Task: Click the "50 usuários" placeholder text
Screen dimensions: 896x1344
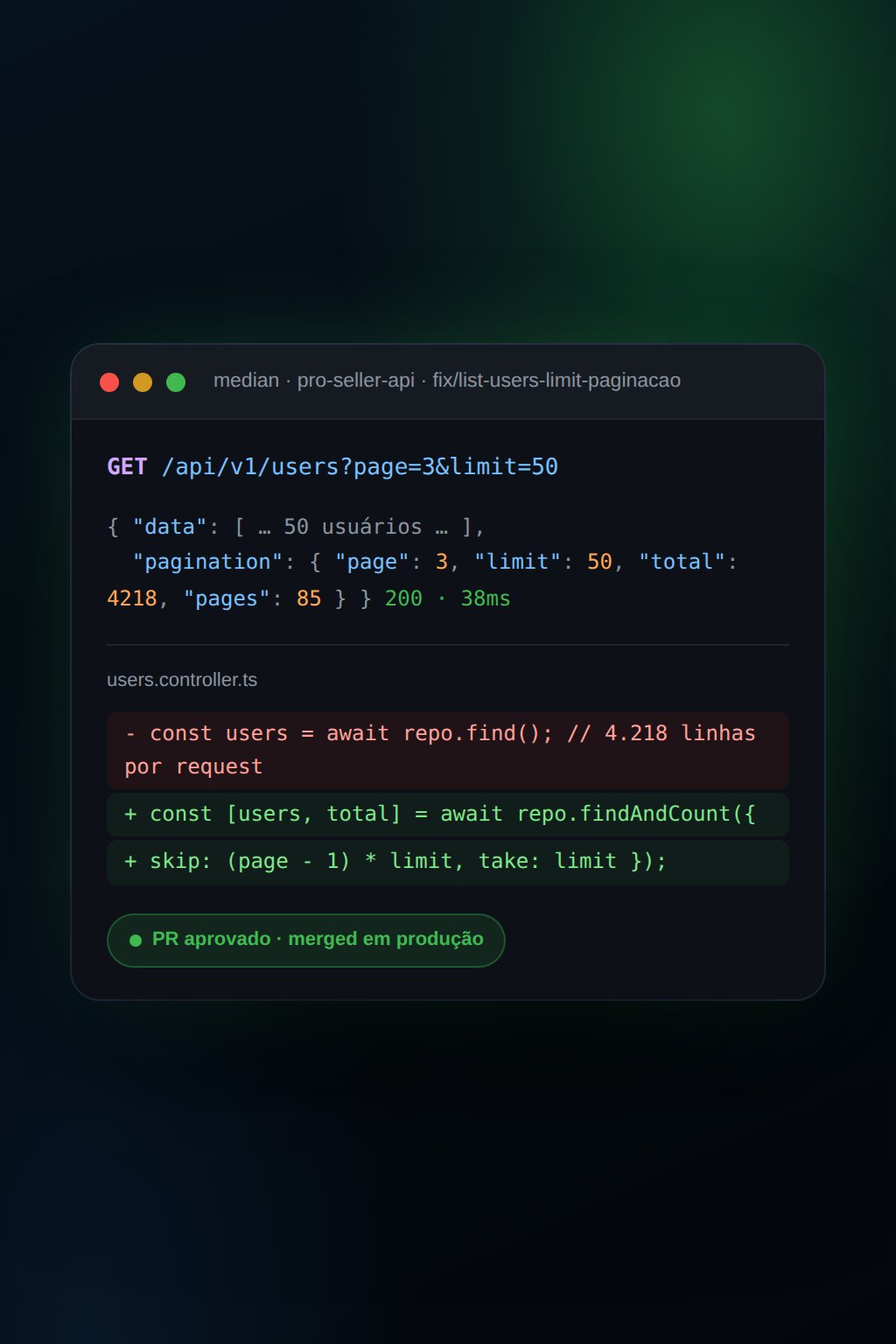Action: tap(353, 527)
